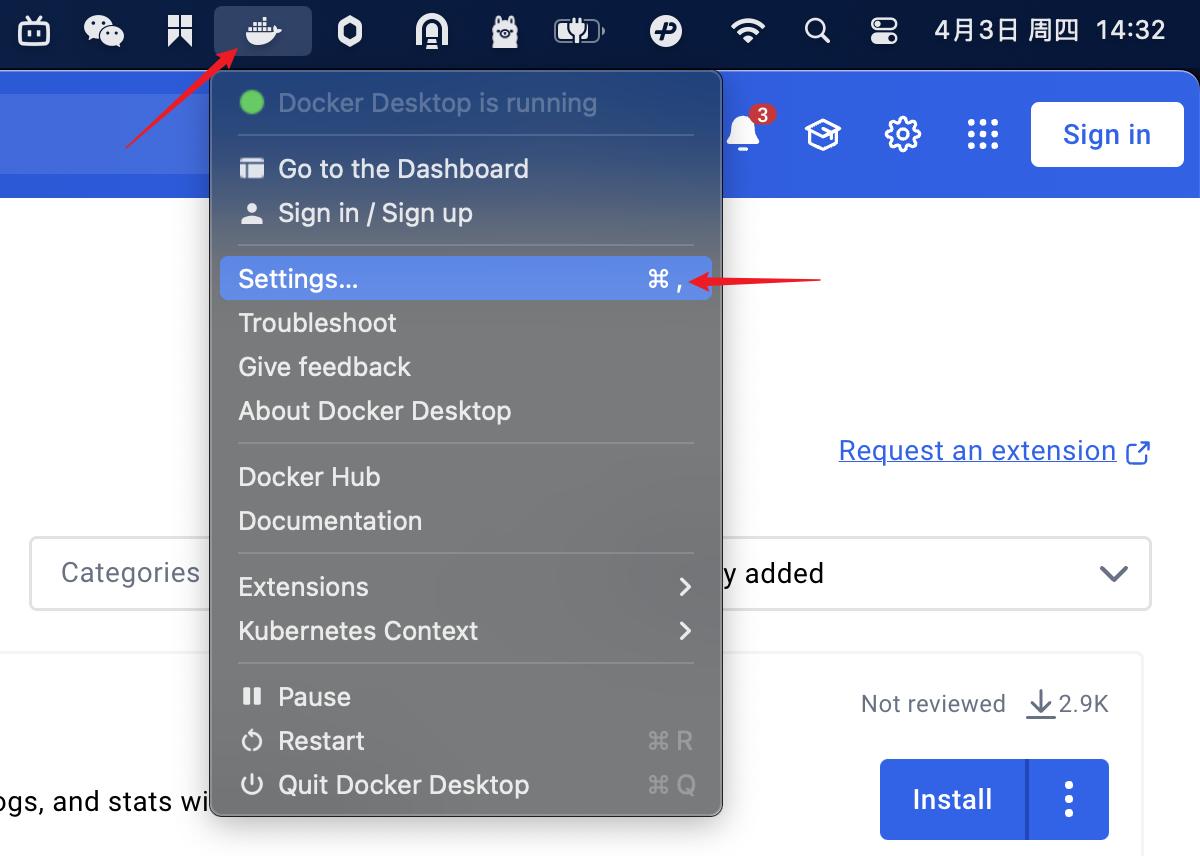
Task: Open About Docker Desktop menu item
Action: [x=466, y=411]
